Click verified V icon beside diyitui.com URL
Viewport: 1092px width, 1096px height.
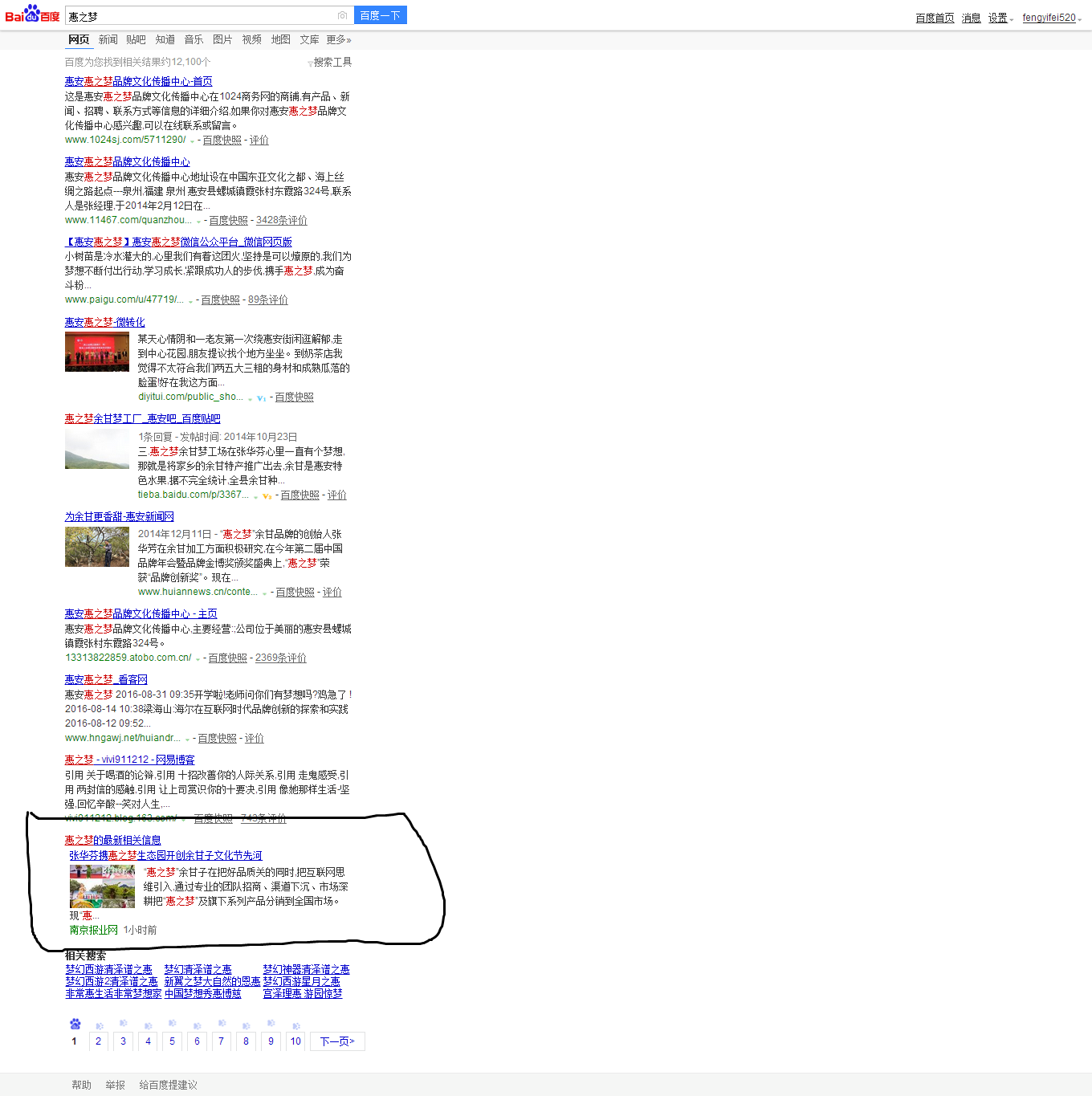click(x=262, y=398)
